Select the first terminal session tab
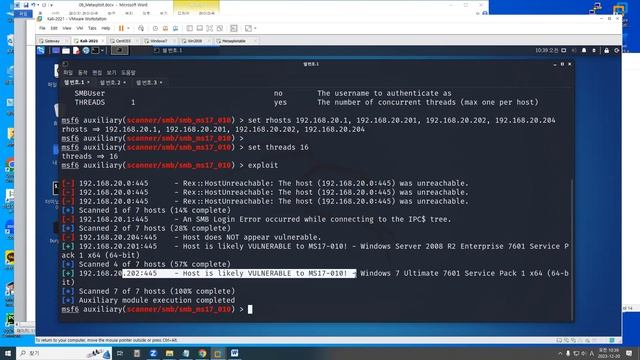 tap(76, 82)
